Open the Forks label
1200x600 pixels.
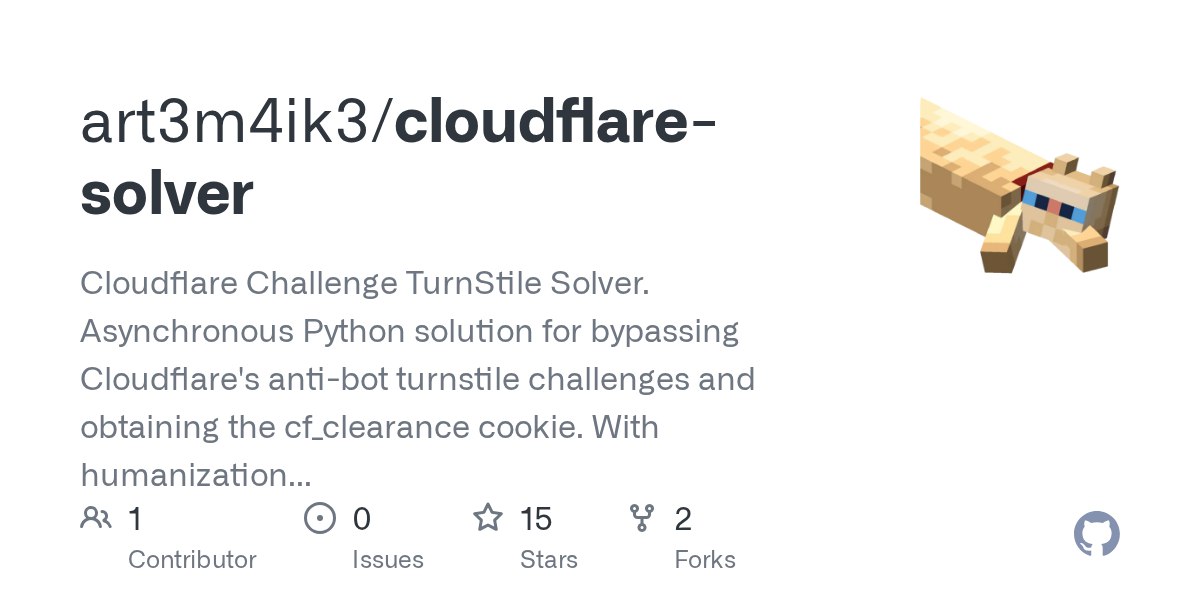[x=705, y=559]
